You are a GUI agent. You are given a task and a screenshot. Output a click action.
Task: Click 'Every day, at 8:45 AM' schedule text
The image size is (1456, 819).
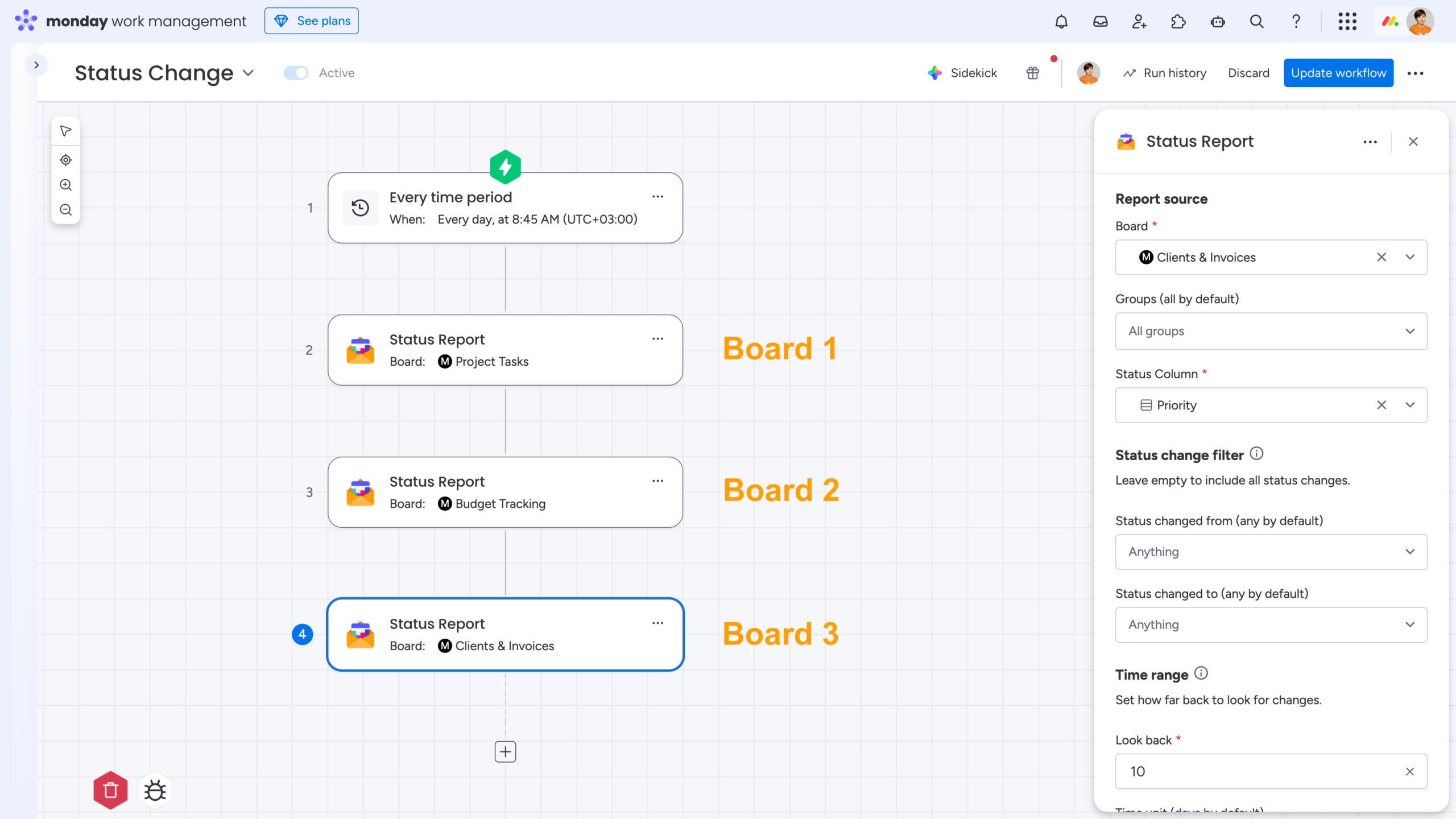pos(537,220)
